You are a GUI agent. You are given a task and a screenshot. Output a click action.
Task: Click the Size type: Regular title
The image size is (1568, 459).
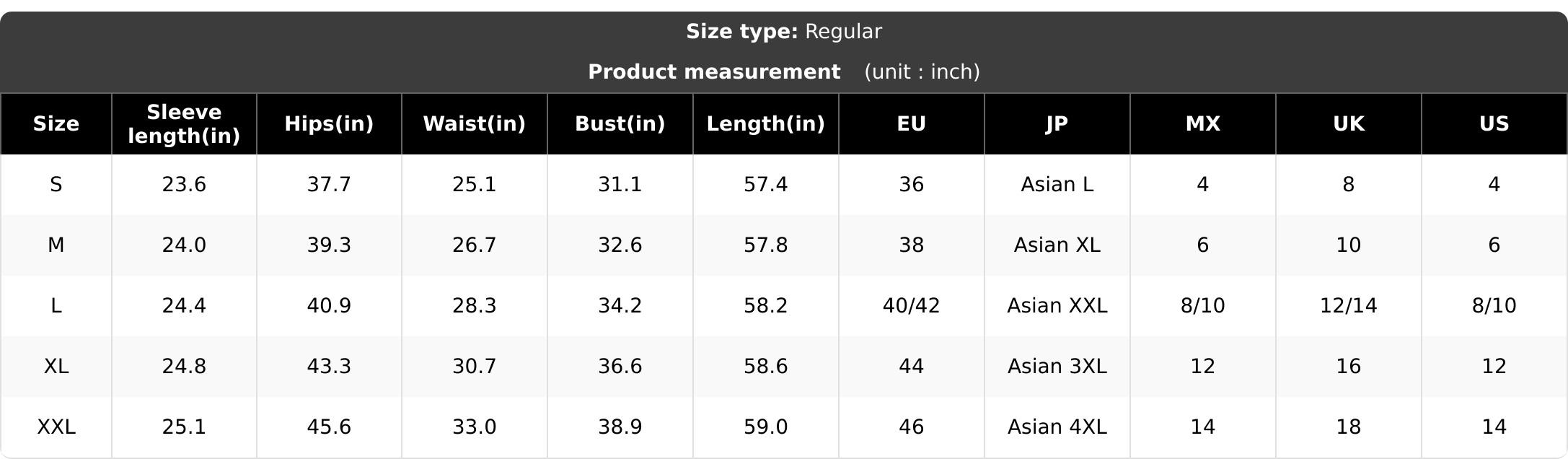point(784,32)
